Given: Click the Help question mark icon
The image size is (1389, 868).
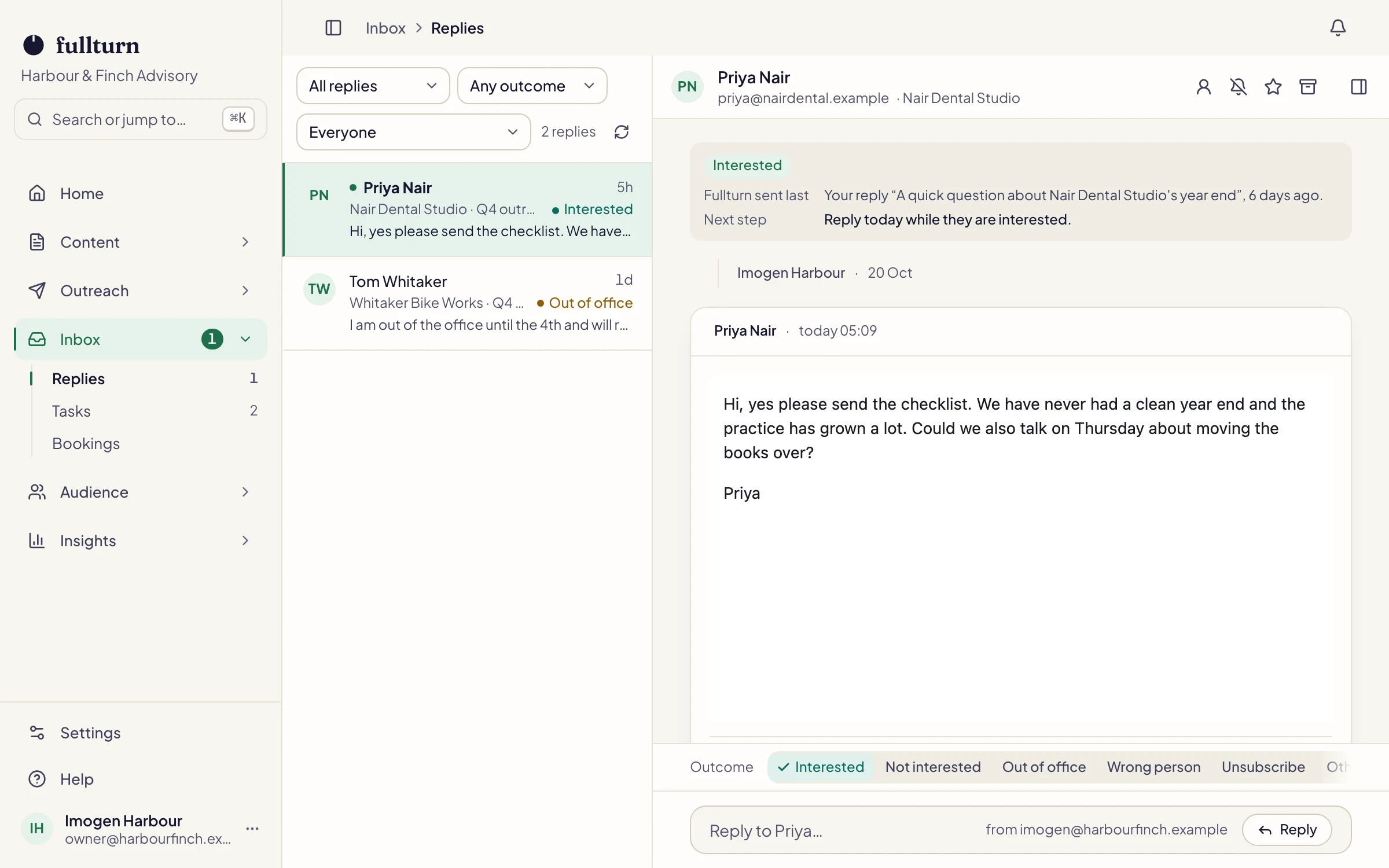Looking at the screenshot, I should (37, 779).
